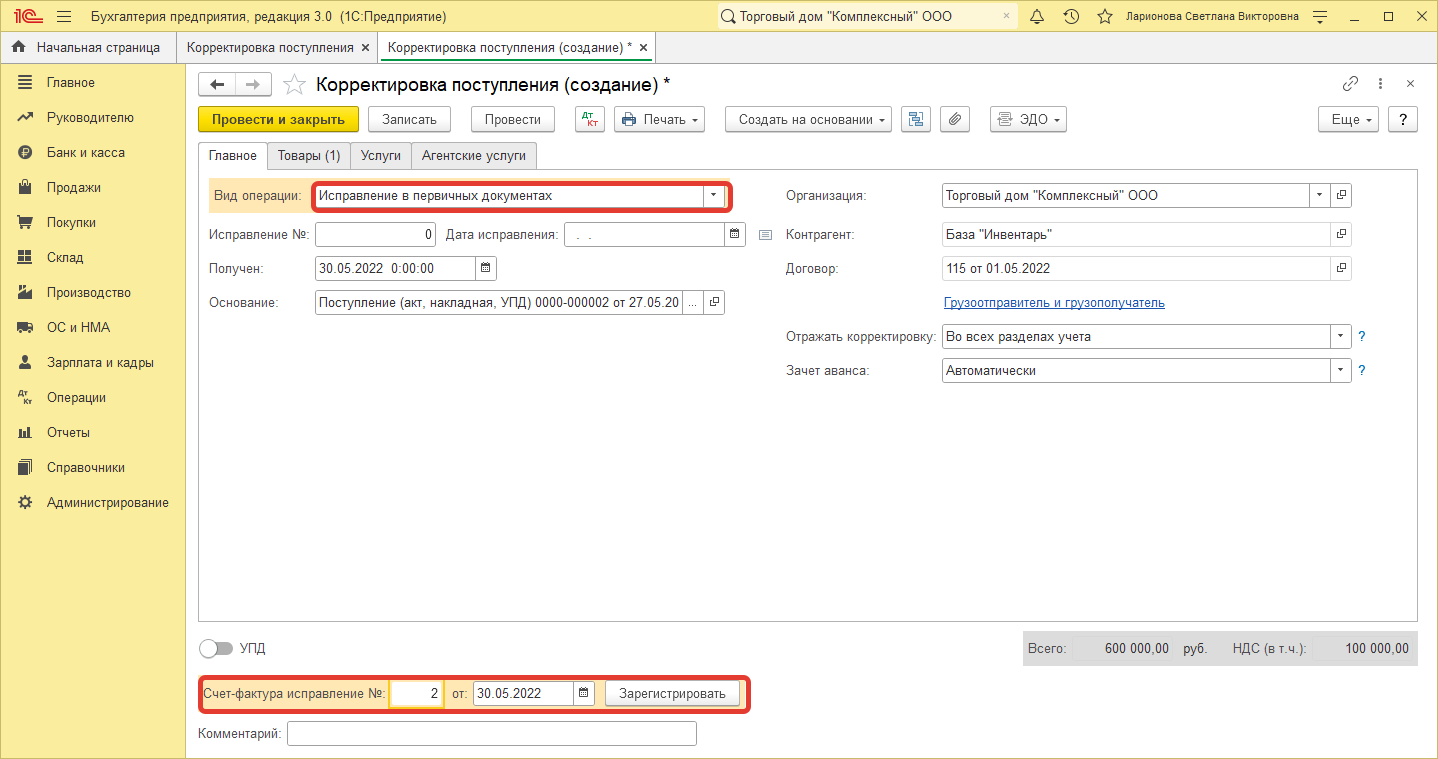Image resolution: width=1438 pixels, height=759 pixels.
Task: Open calendar for Счет-фактура date
Action: 584,693
